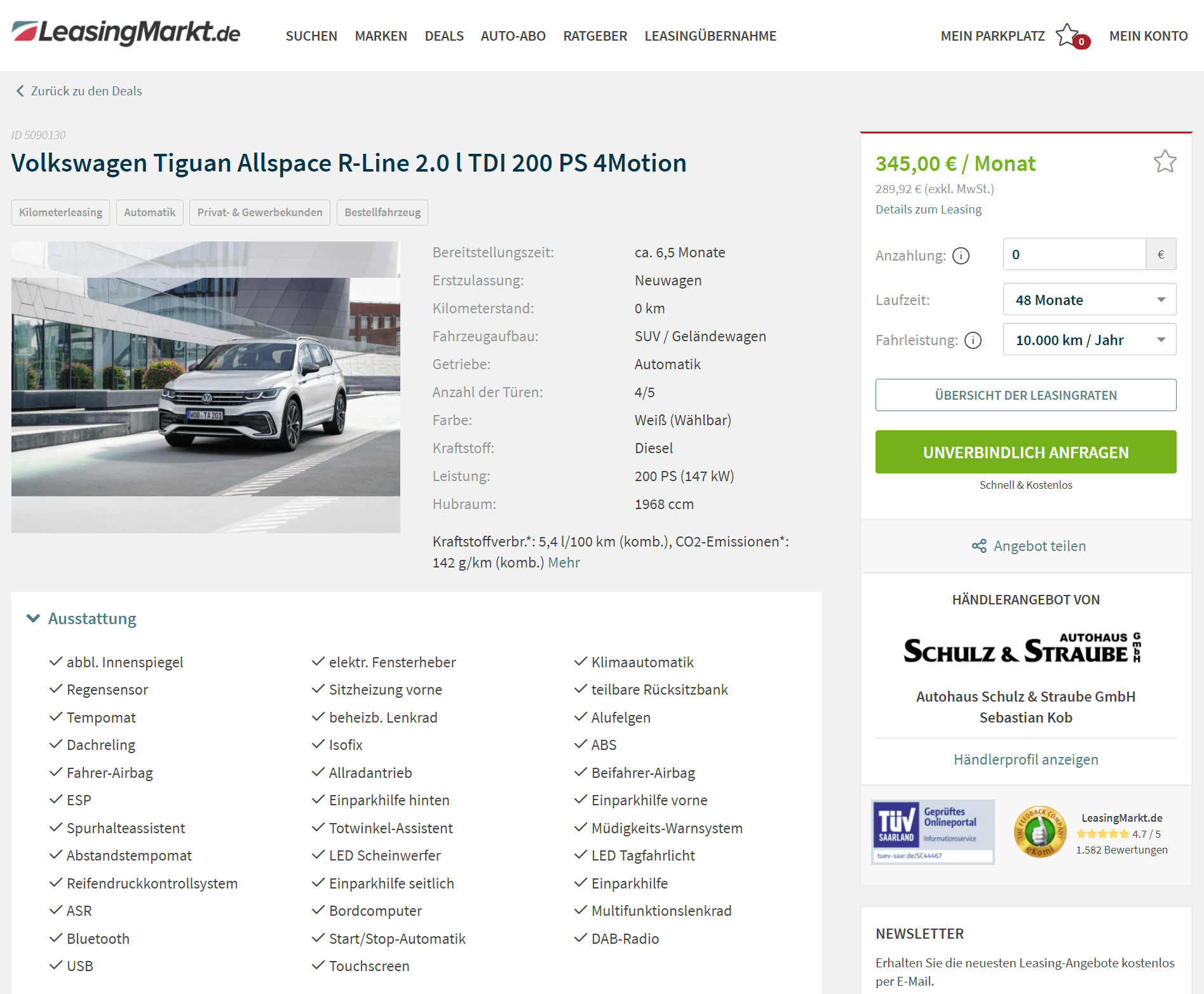Viewport: 1204px width, 994px height.
Task: Go back via Zurück zu den Deals
Action: [x=86, y=91]
